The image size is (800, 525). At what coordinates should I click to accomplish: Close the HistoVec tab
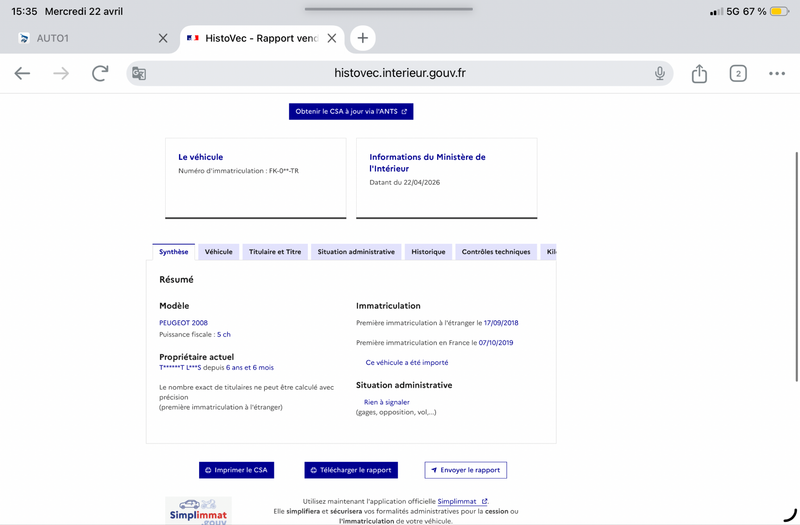332,38
